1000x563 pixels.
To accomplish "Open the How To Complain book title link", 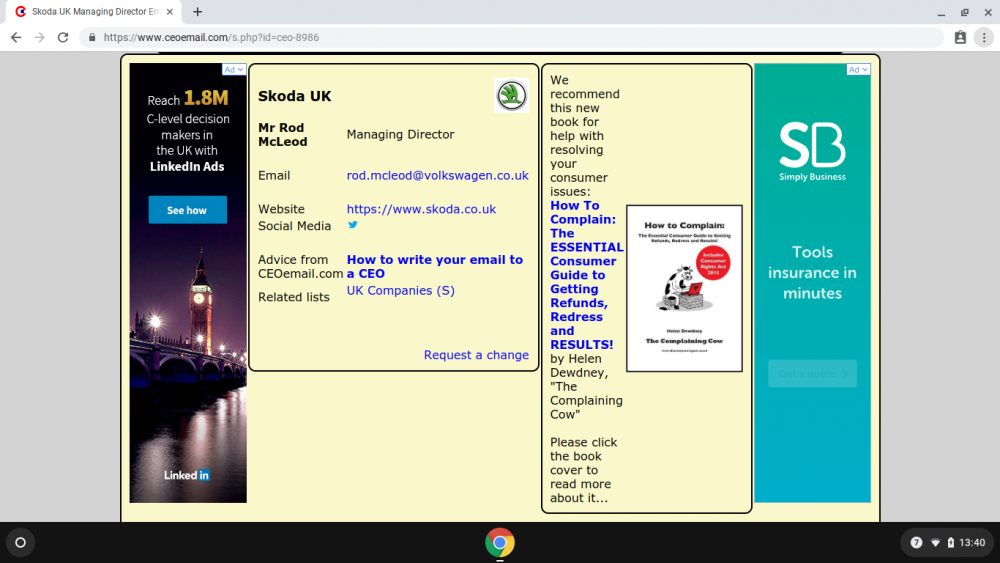I will [586, 275].
